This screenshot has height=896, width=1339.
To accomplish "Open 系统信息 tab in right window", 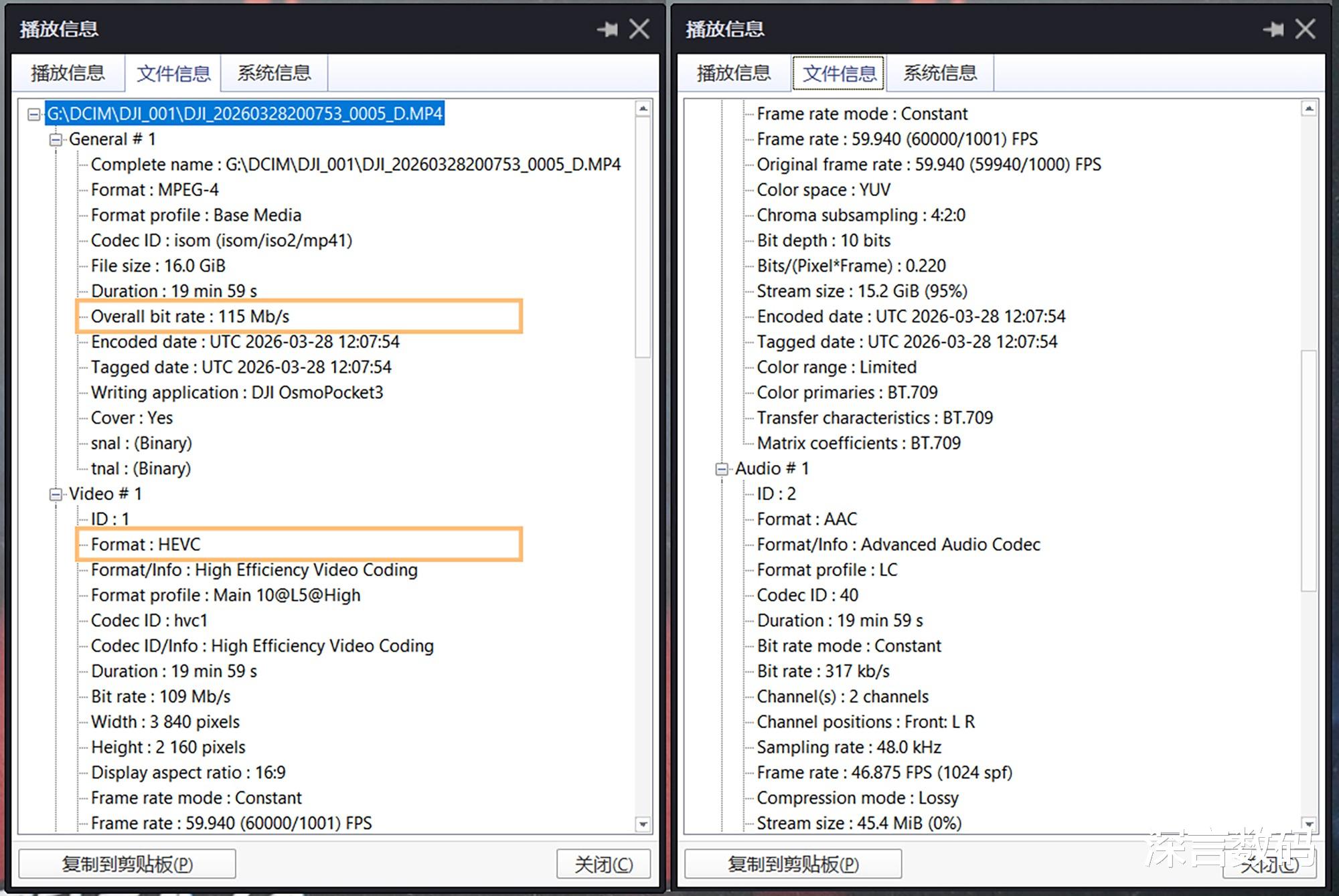I will tap(940, 73).
